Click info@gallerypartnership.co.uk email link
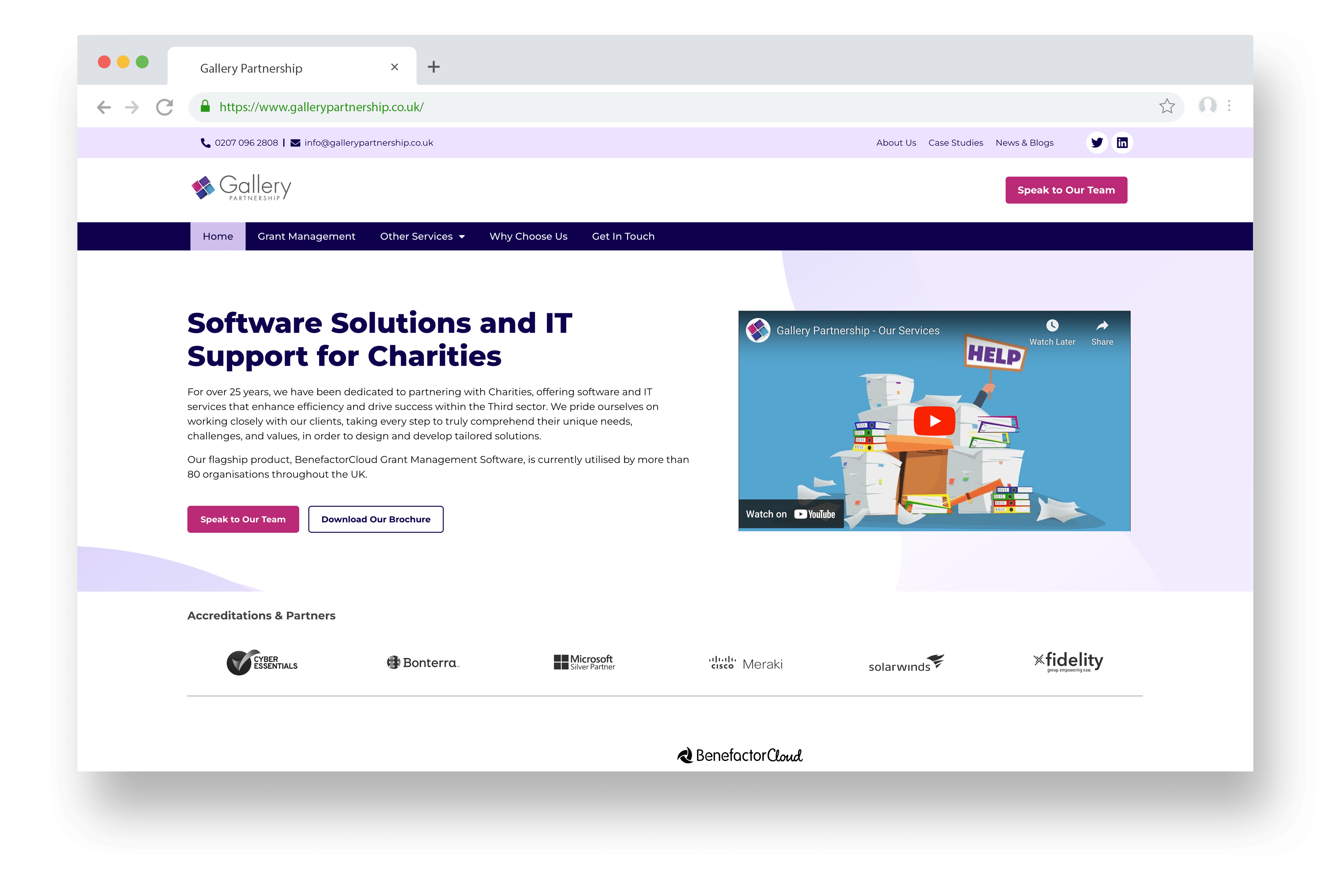1331x896 pixels. (x=369, y=143)
